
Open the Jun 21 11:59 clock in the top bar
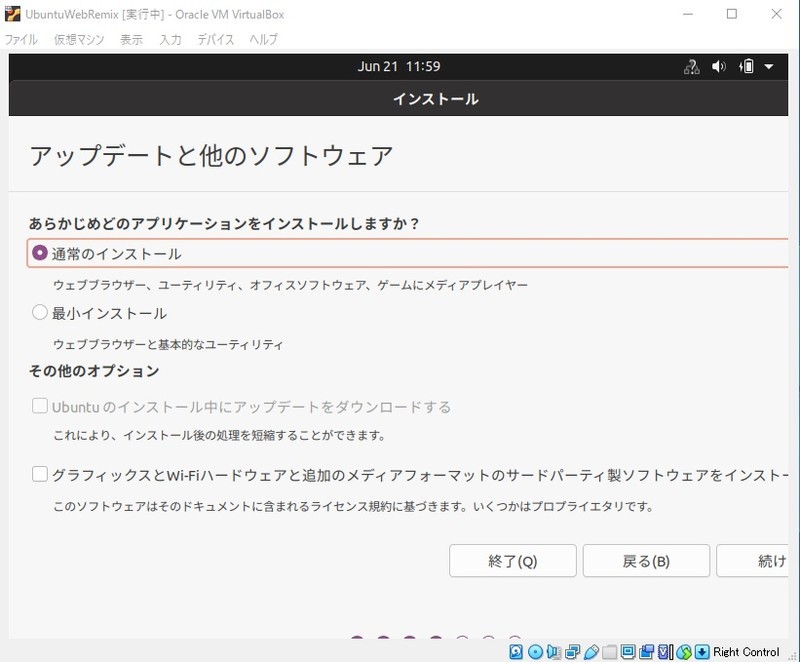pos(398,66)
